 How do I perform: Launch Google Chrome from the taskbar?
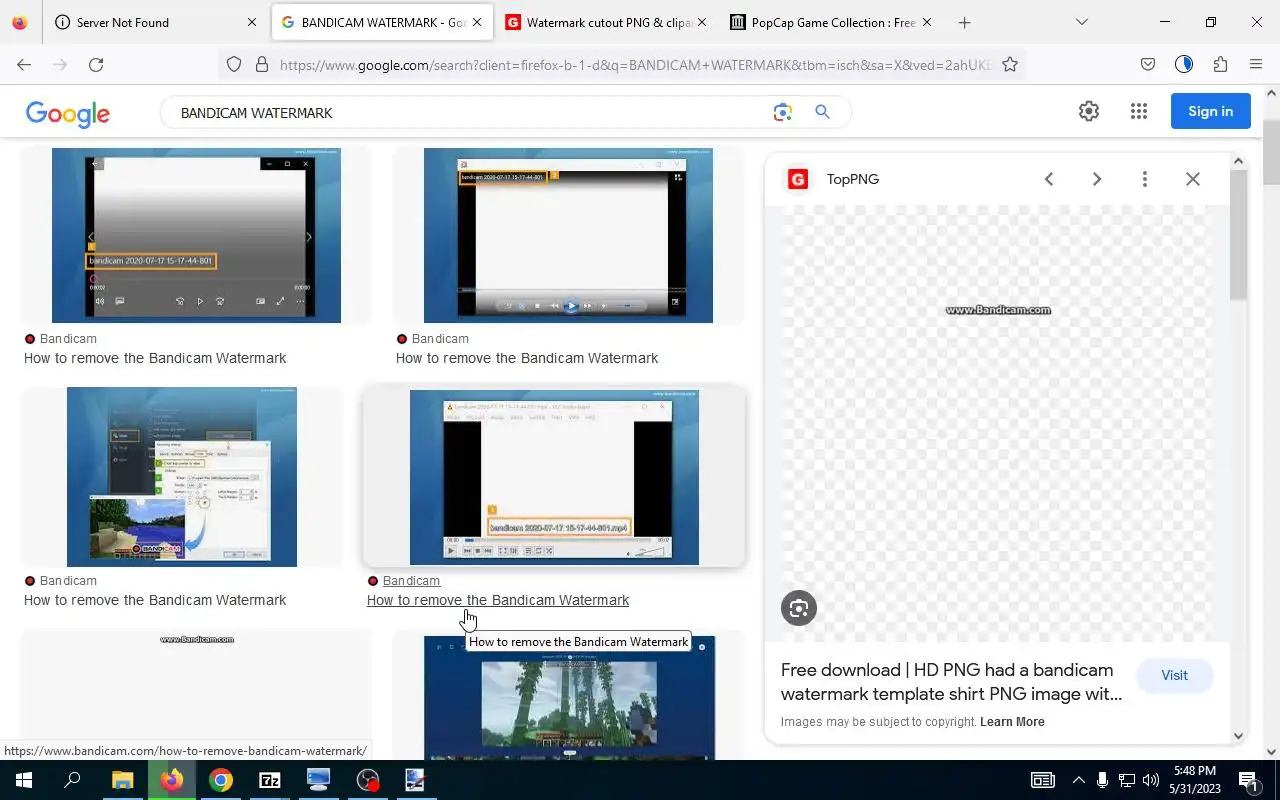[x=221, y=780]
